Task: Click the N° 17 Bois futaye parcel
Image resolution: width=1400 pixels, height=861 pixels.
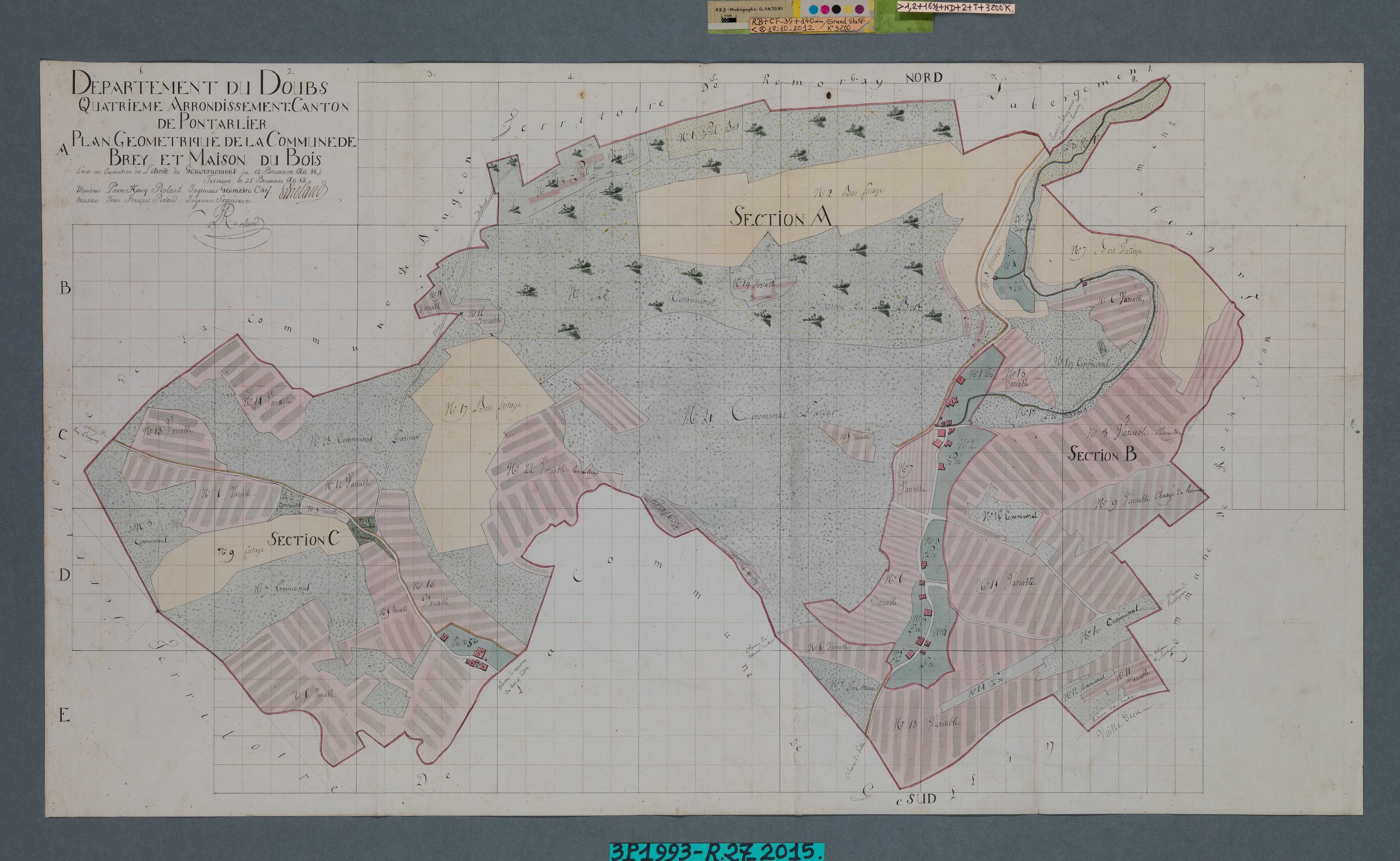Action: (x=483, y=408)
